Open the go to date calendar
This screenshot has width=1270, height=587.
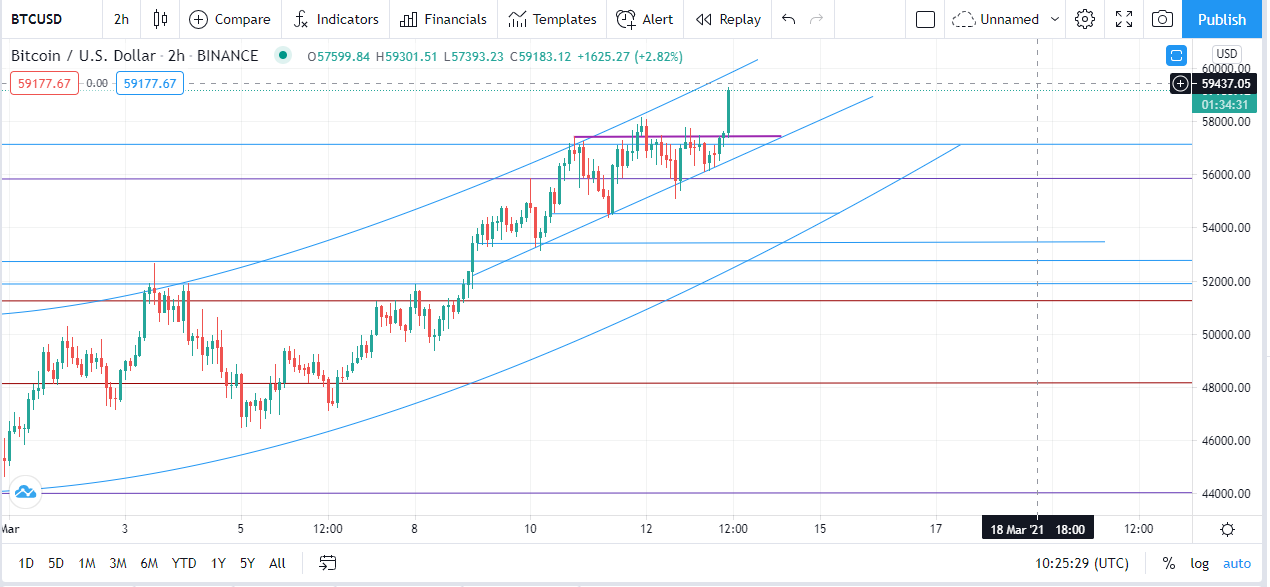328,563
